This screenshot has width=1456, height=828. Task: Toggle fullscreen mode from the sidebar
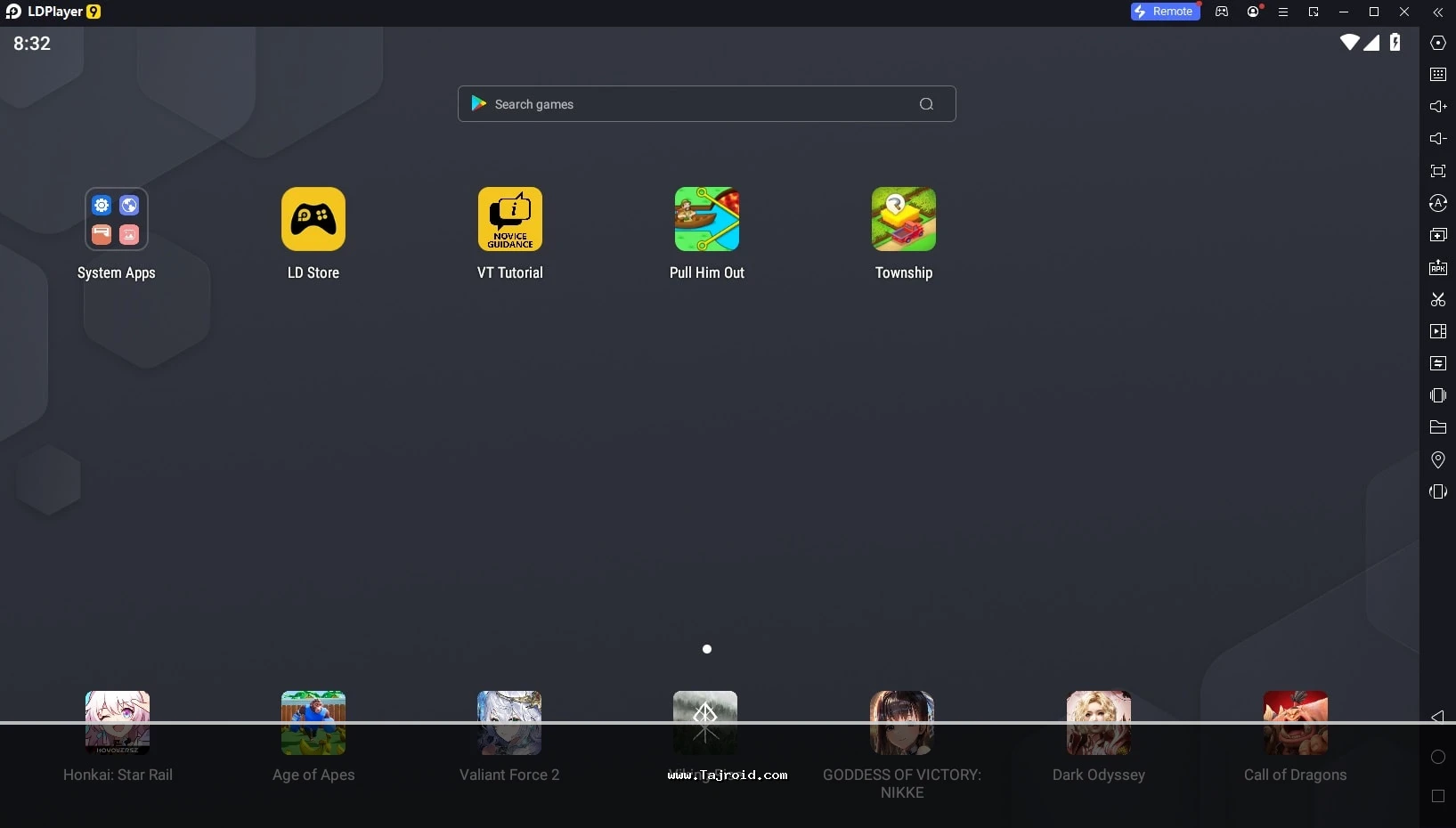pos(1437,171)
